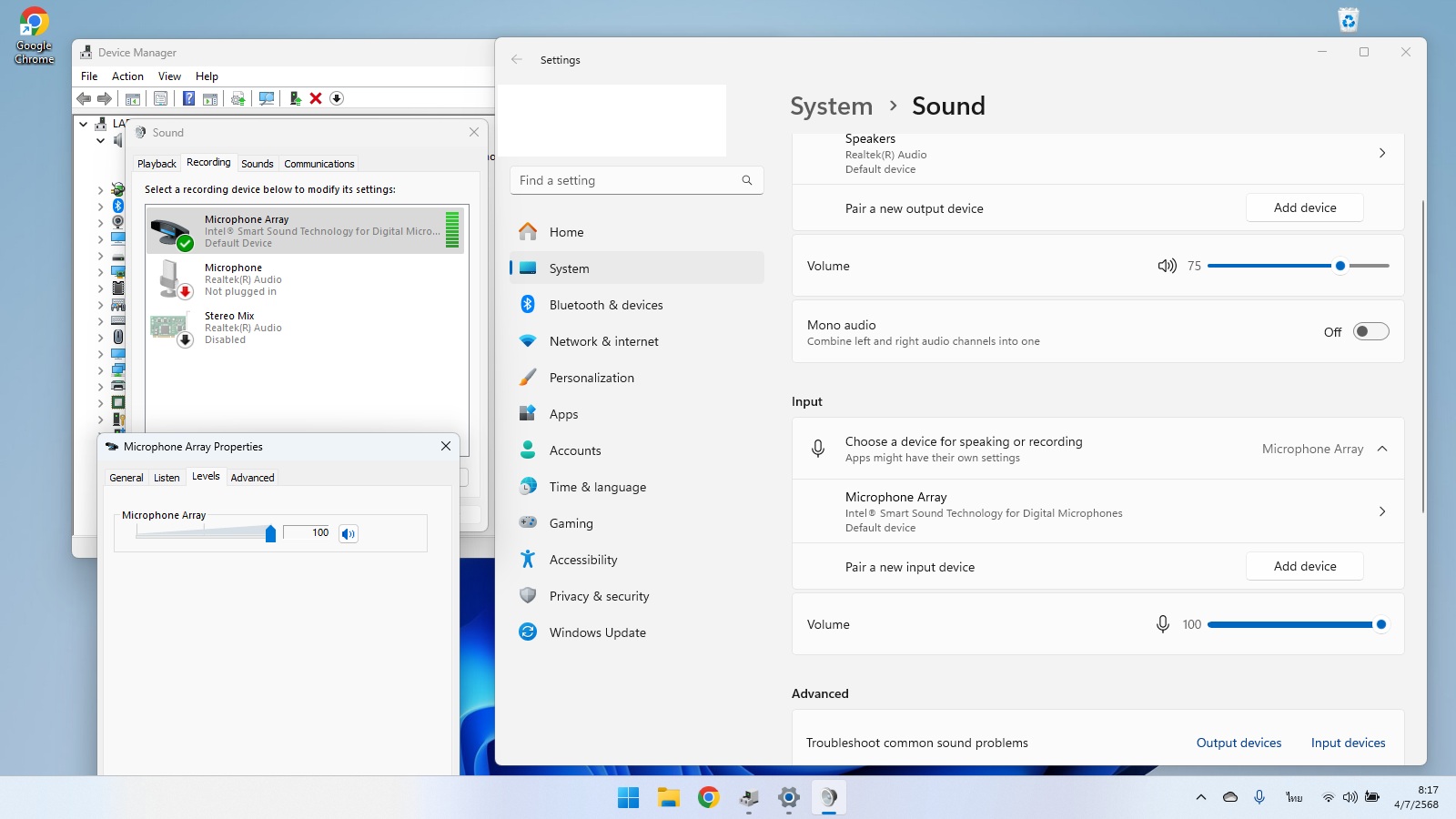The width and height of the screenshot is (1456, 819).
Task: Click Input devices troubleshoot link
Action: pos(1348,743)
